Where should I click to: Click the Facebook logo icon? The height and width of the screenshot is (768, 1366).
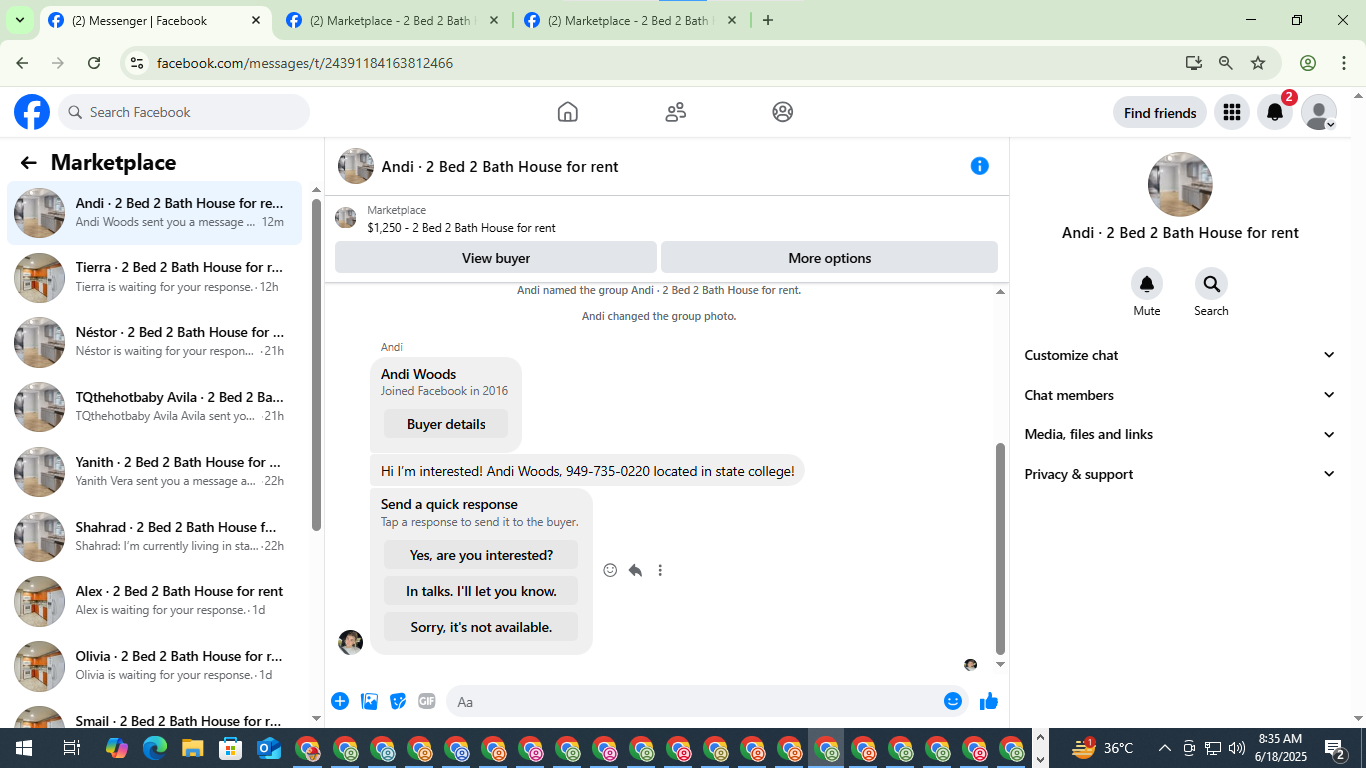(x=32, y=112)
